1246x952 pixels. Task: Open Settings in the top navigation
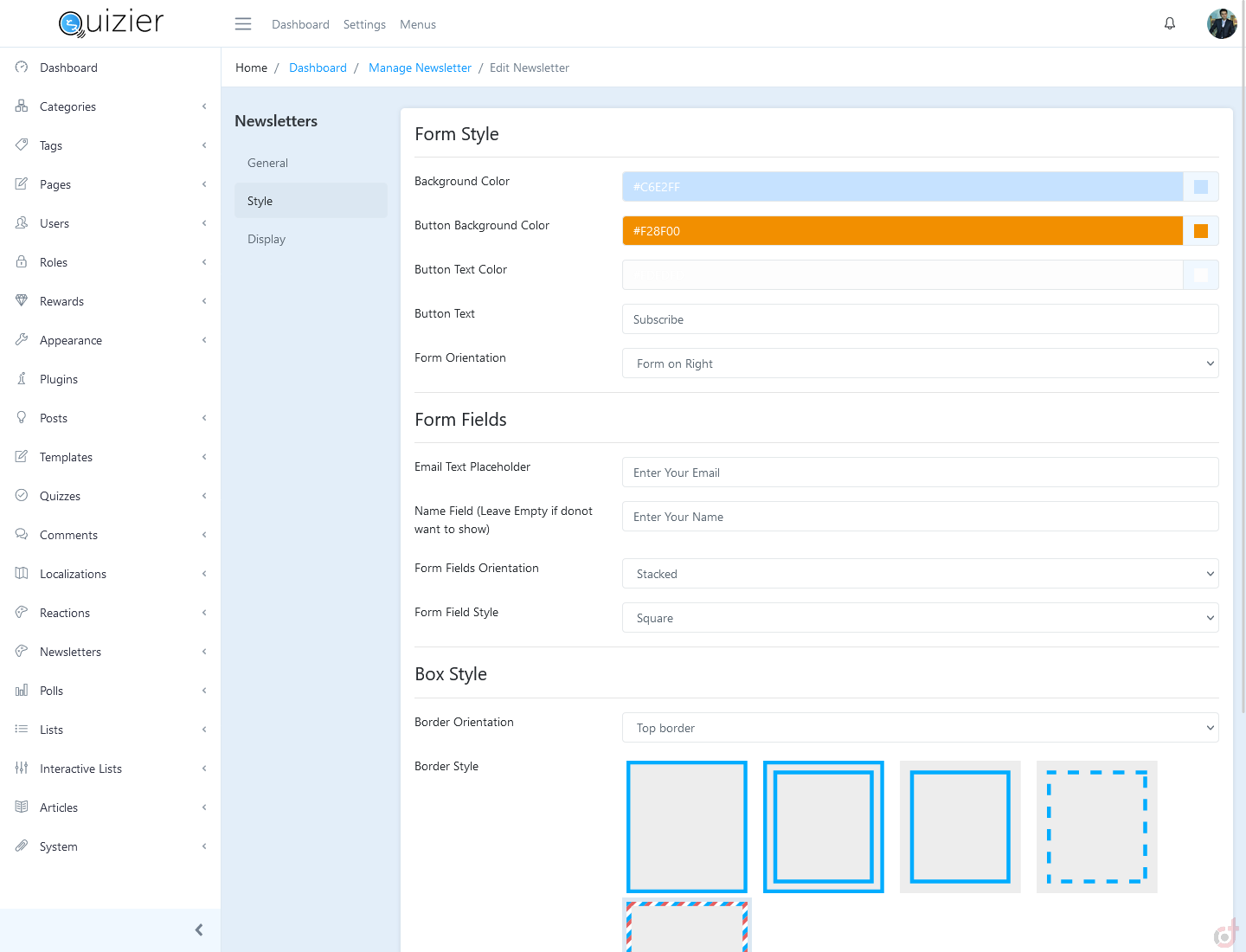pyautogui.click(x=364, y=24)
